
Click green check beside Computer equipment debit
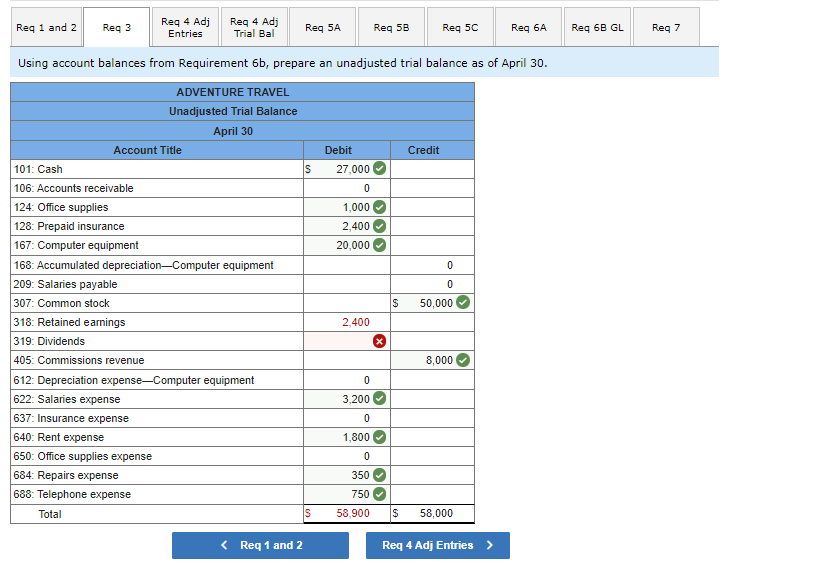click(380, 245)
